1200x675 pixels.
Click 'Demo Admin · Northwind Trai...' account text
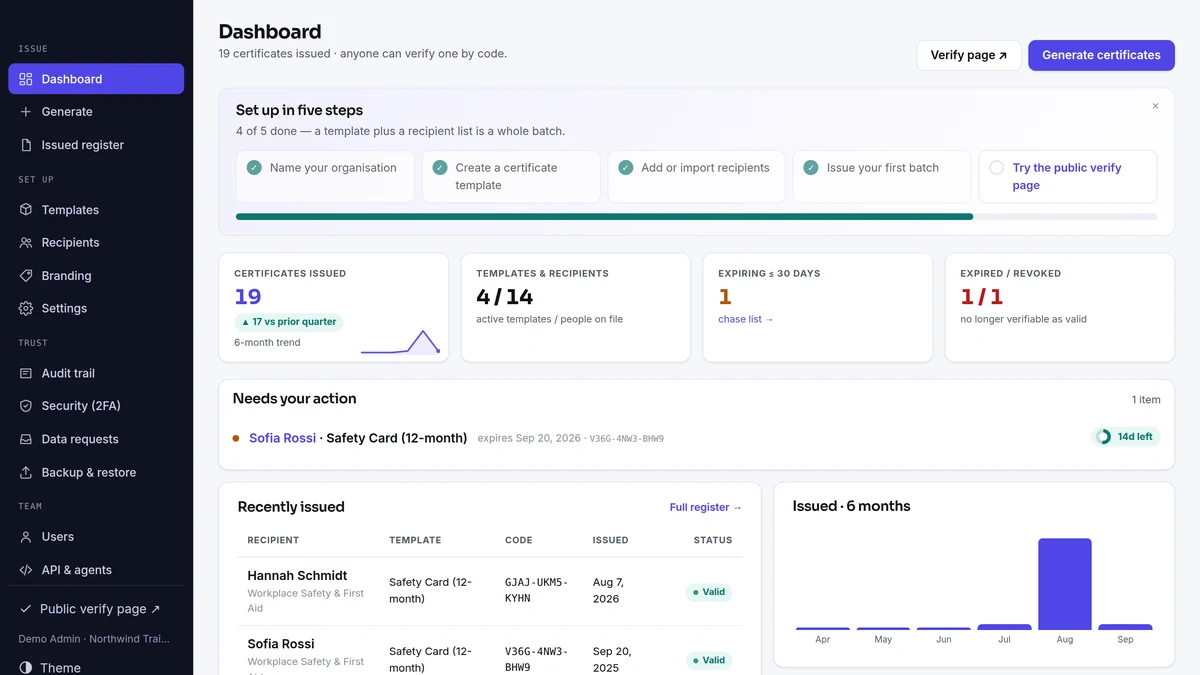click(x=94, y=639)
